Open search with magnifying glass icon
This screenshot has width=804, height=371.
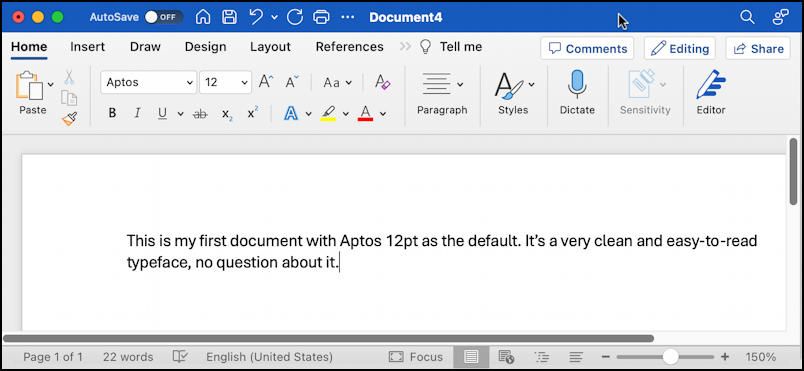(x=747, y=17)
